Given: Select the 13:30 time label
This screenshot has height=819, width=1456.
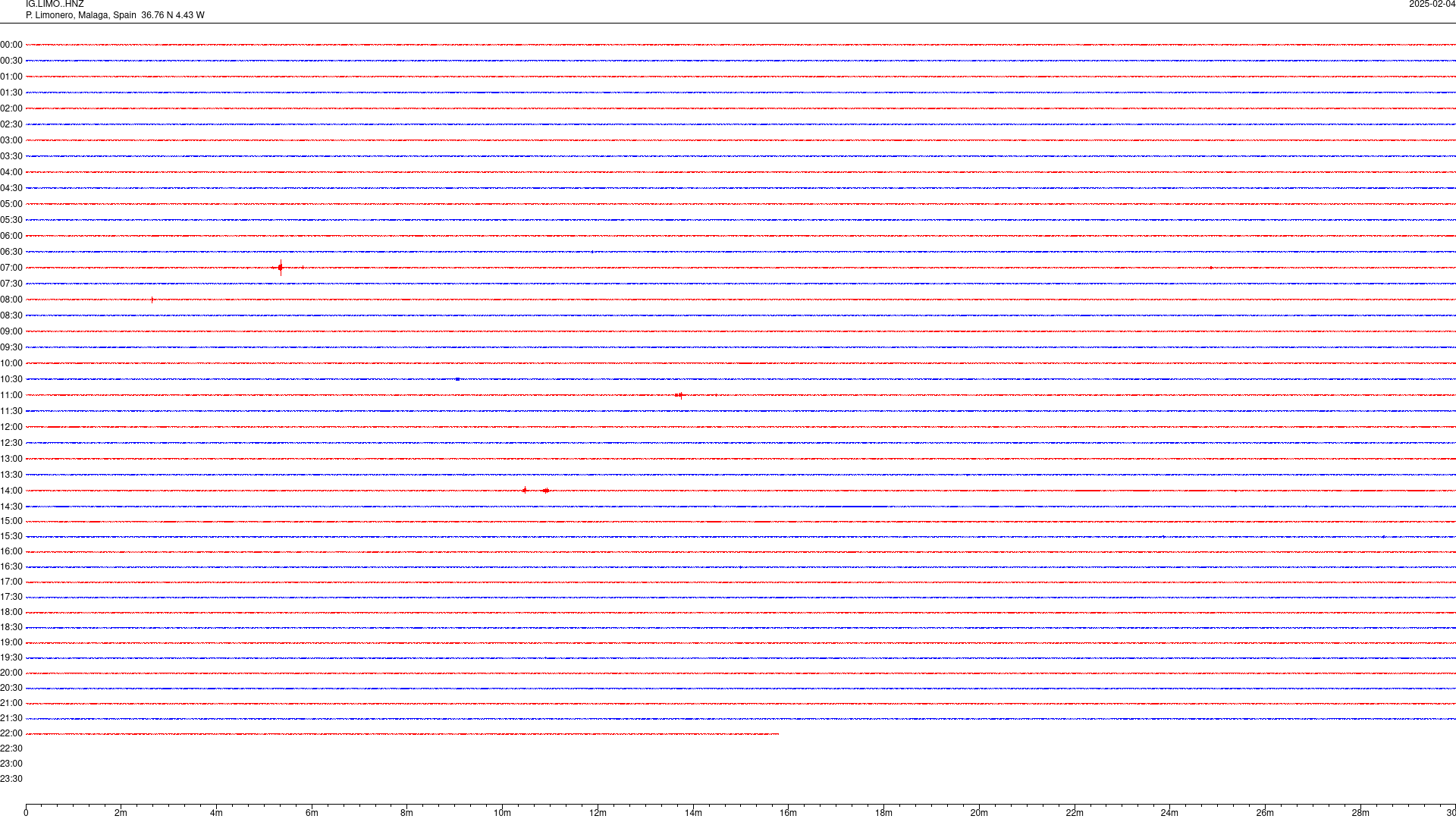Looking at the screenshot, I should 11,475.
